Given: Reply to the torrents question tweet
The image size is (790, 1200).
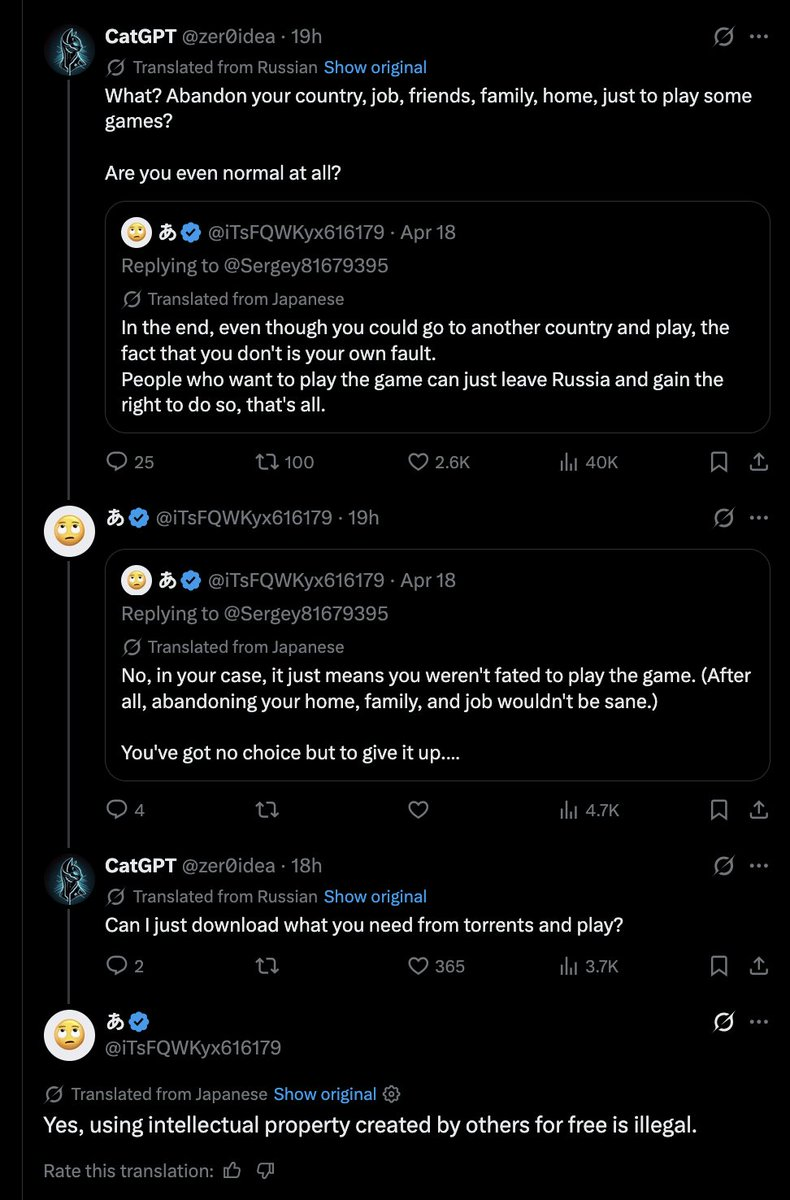Looking at the screenshot, I should 118,966.
